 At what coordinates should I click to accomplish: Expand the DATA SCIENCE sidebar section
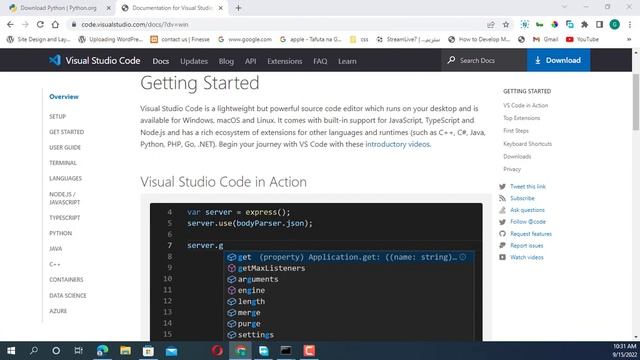point(68,296)
